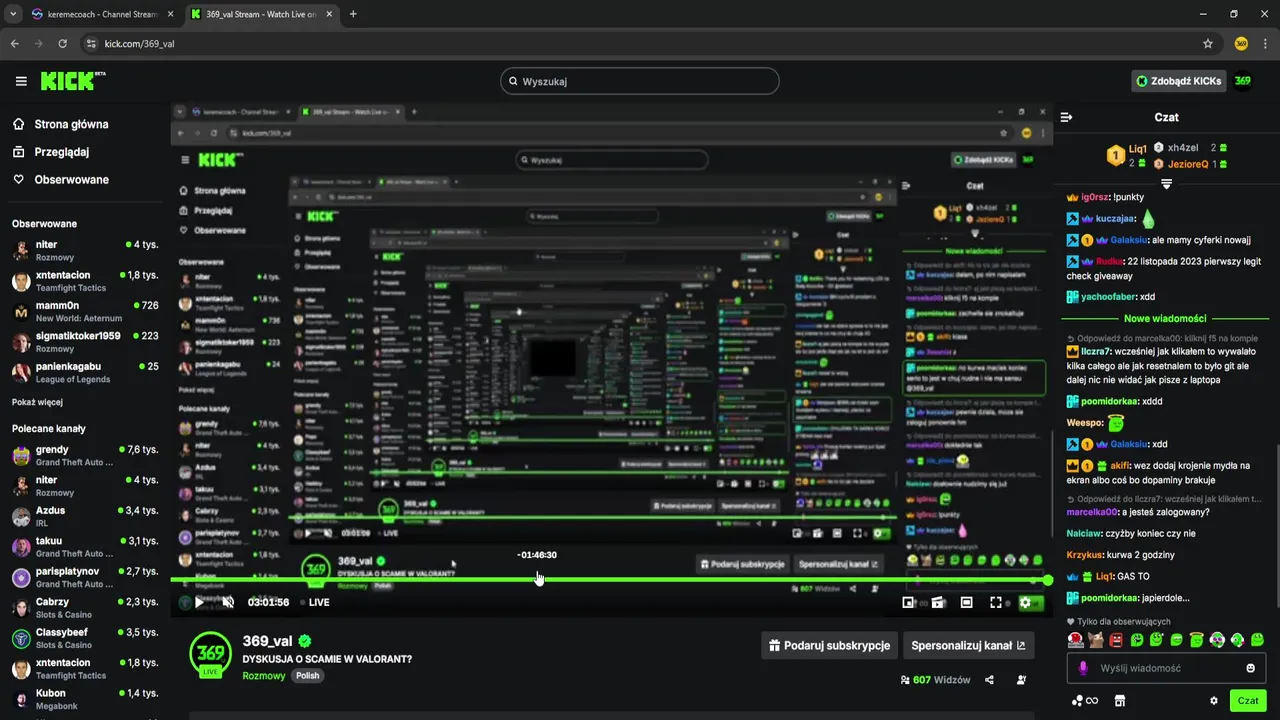Insert red headphones emote in chat

coord(1075,640)
